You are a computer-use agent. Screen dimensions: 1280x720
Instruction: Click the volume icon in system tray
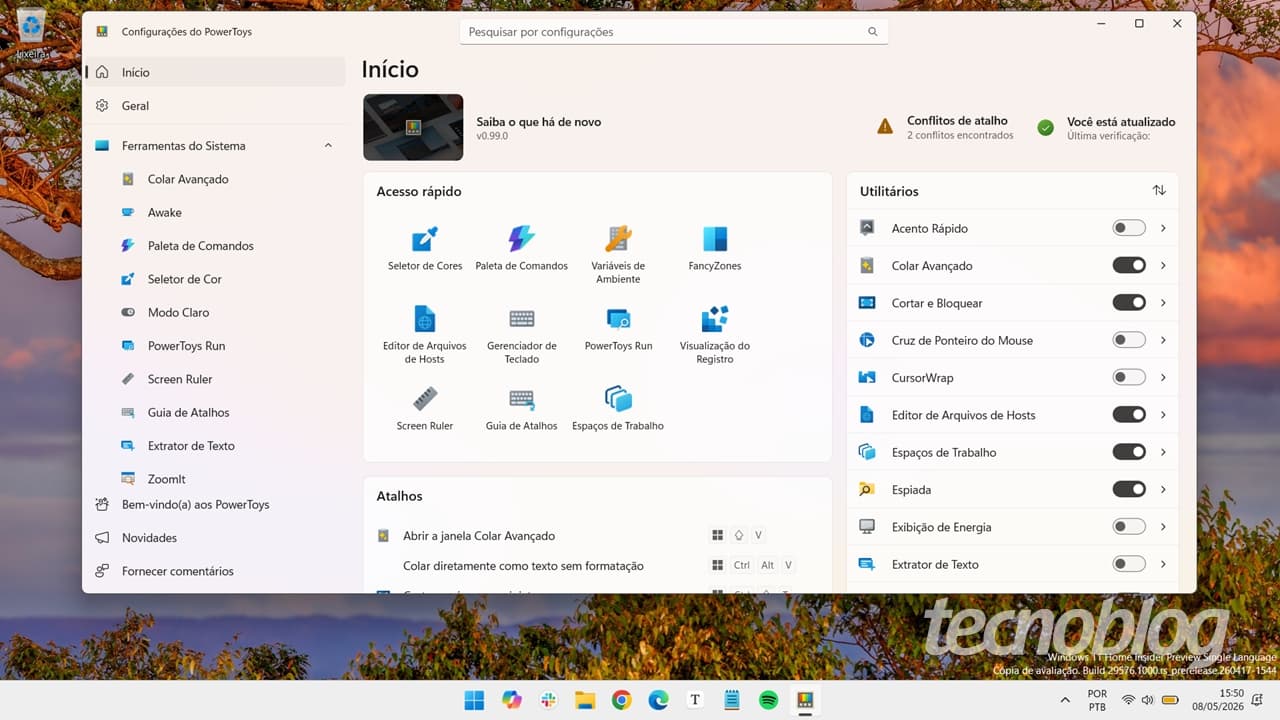1147,700
